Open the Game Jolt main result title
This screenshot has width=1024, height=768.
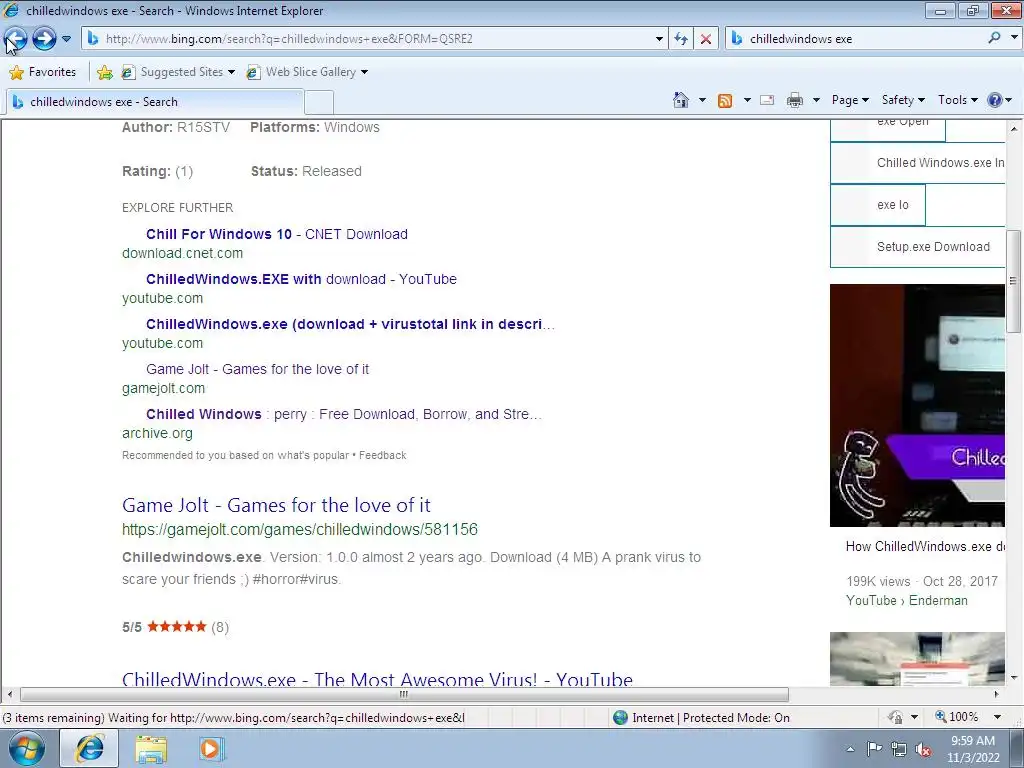point(276,505)
